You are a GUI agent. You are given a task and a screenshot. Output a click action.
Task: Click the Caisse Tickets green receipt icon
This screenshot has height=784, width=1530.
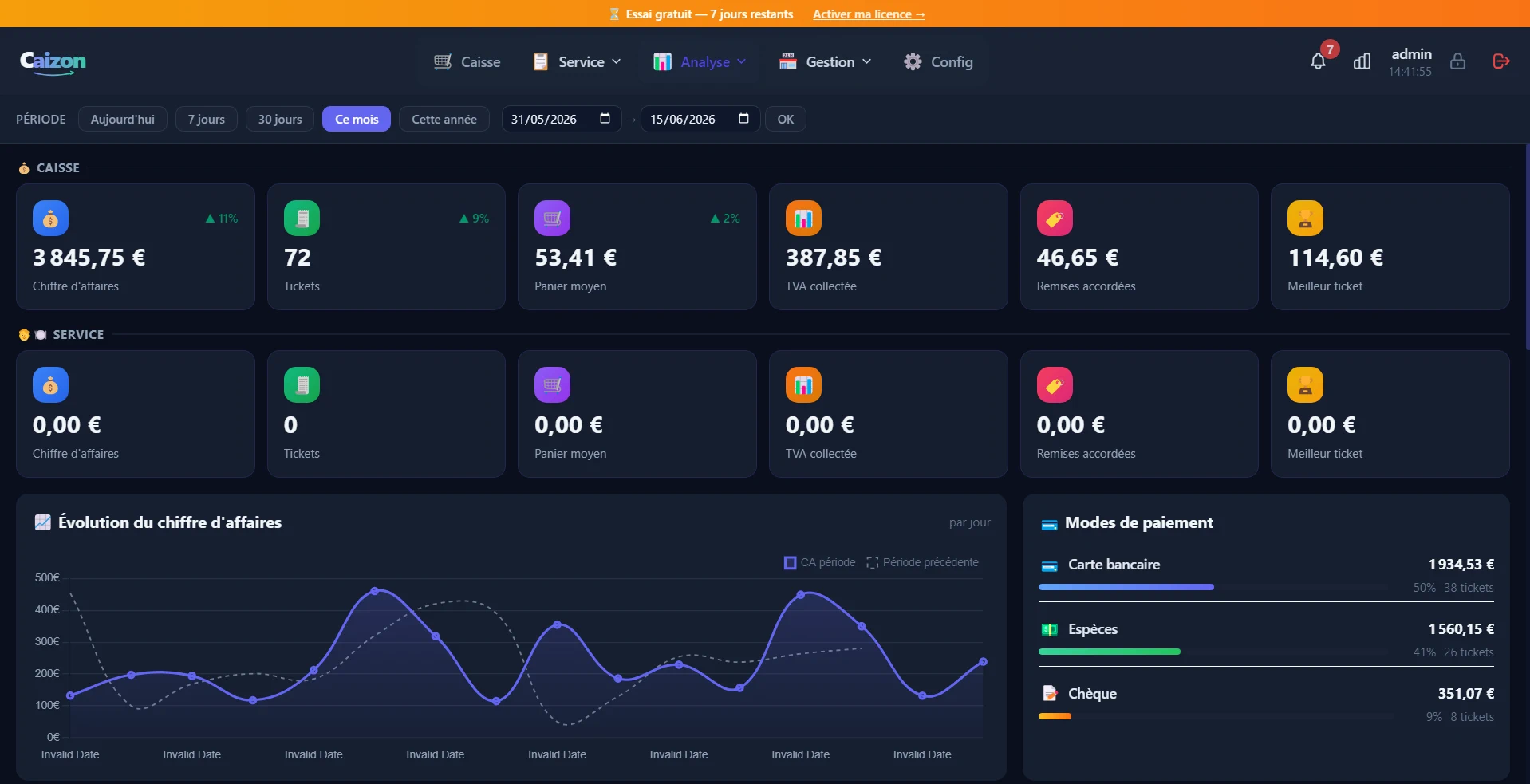pos(302,218)
